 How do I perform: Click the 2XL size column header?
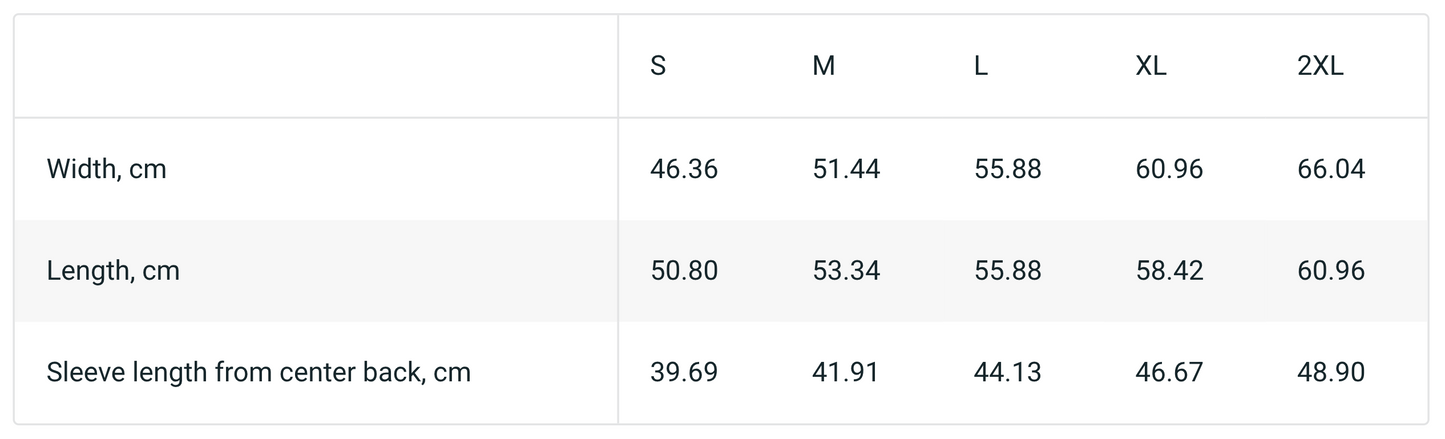[x=1320, y=67]
